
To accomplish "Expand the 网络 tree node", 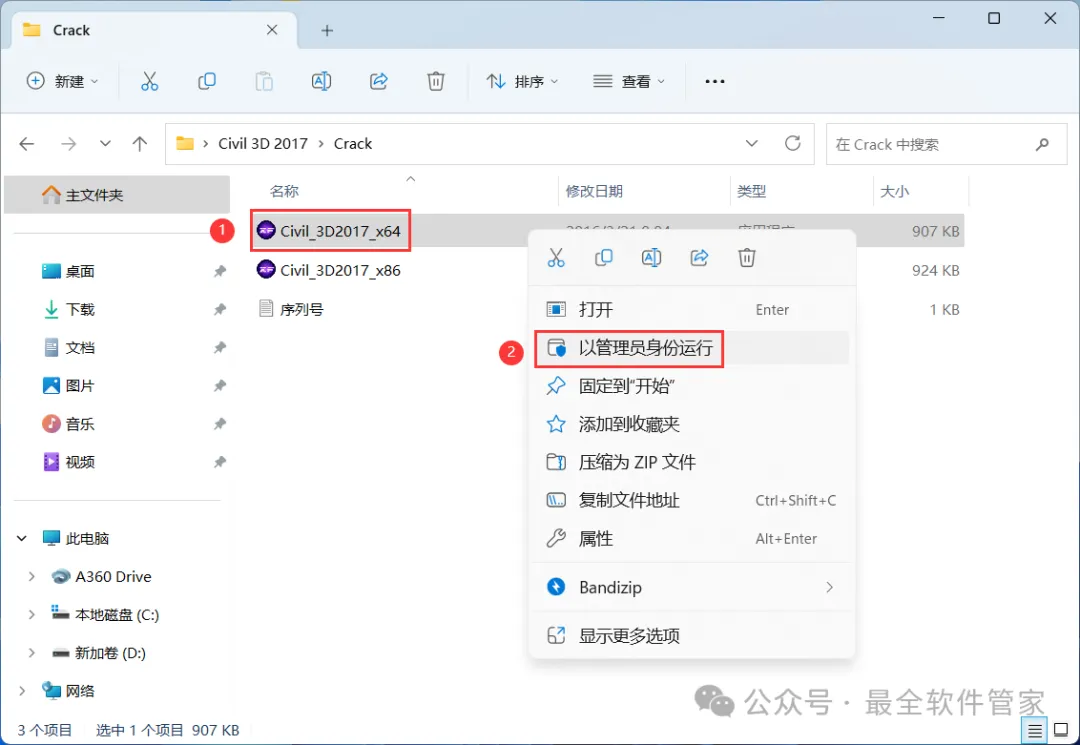I will [22, 691].
